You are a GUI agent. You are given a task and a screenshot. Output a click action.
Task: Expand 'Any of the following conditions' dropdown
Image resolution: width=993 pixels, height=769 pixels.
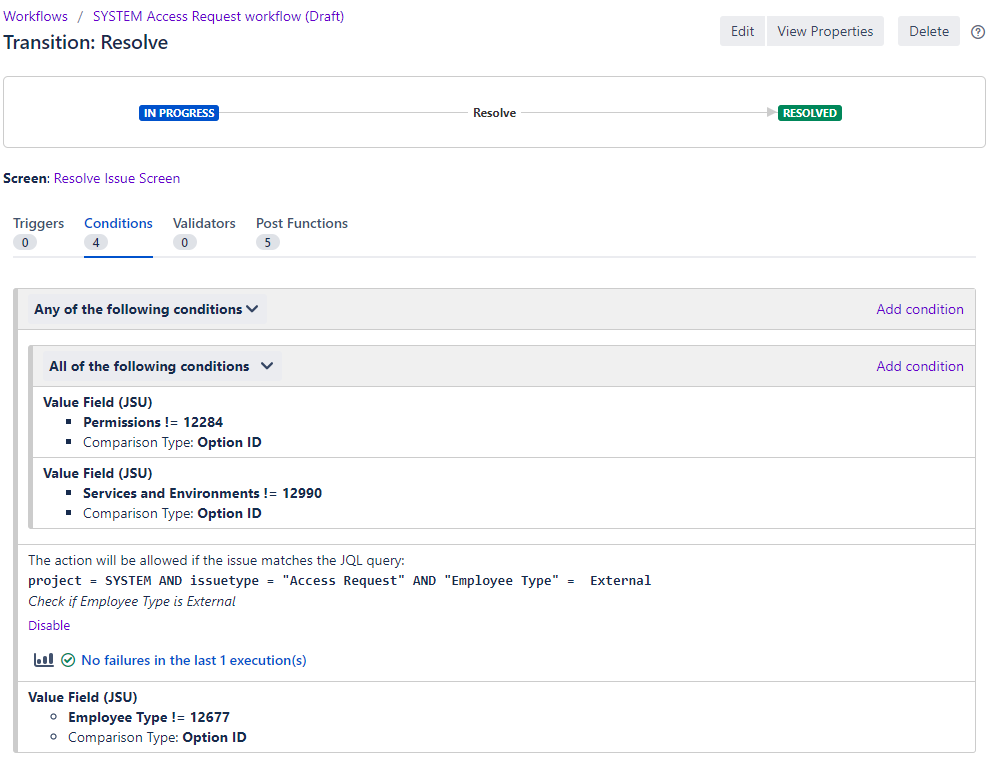click(x=146, y=309)
